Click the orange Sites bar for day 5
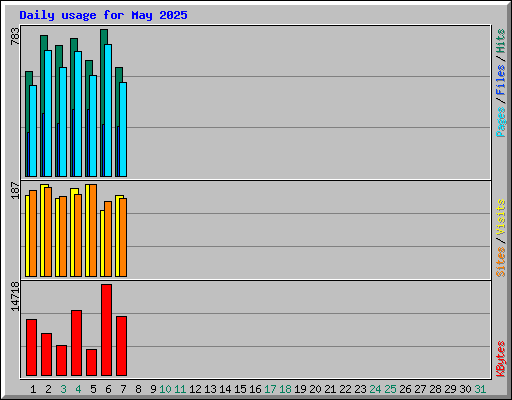Viewport: 512px width, 400px height. [x=93, y=230]
